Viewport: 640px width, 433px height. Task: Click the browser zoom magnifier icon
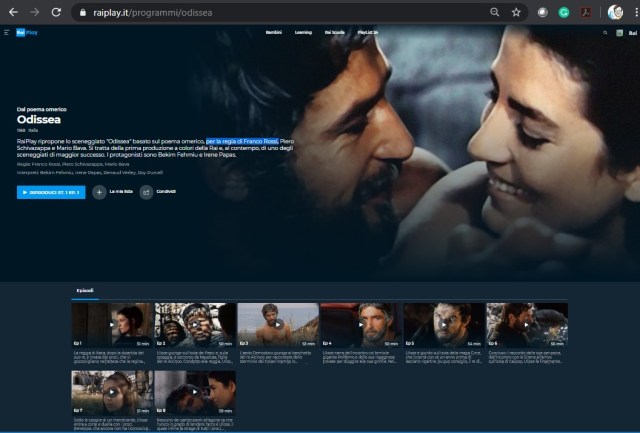click(495, 12)
